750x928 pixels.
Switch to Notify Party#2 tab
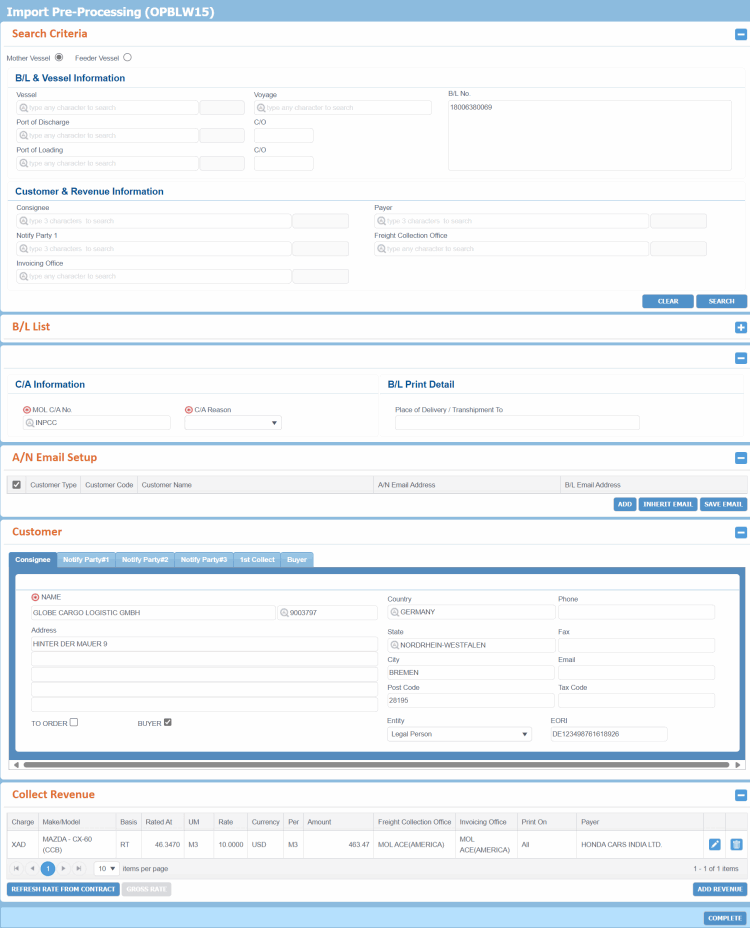pyautogui.click(x=145, y=560)
